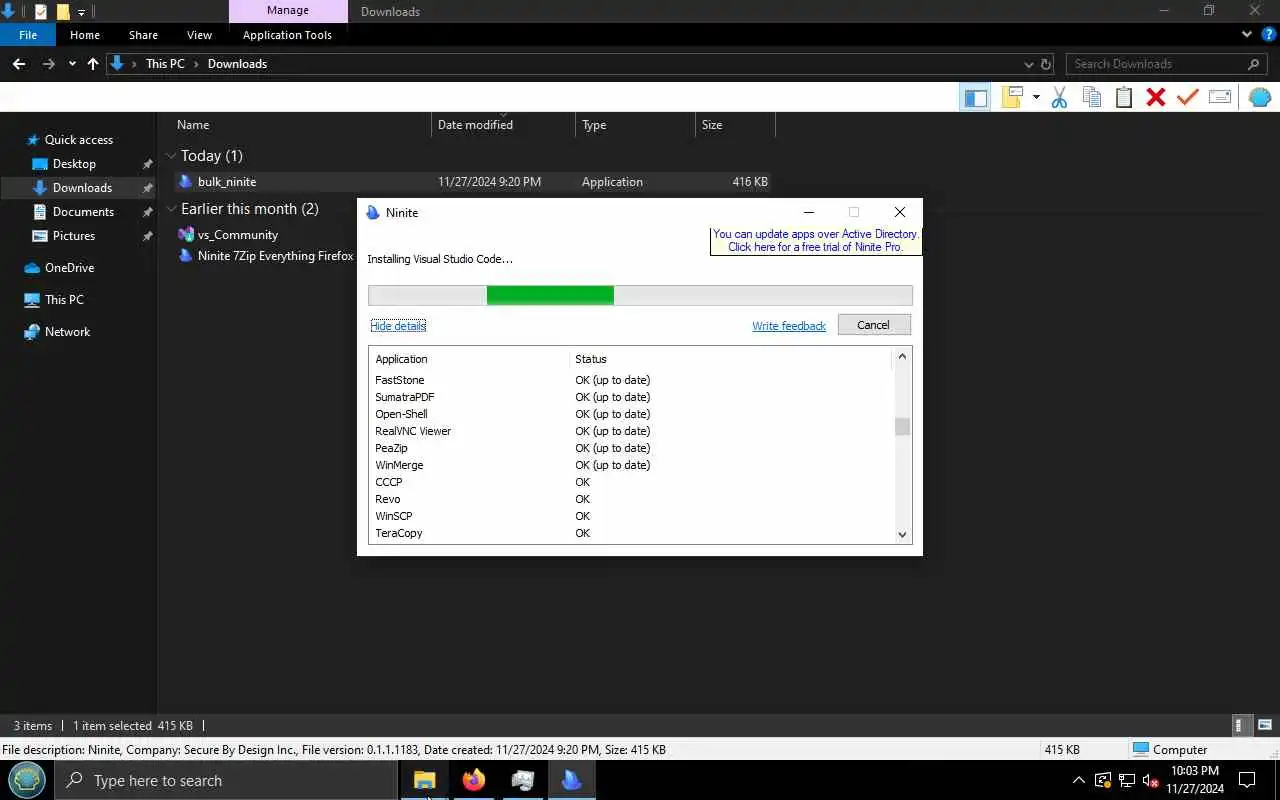Image resolution: width=1280 pixels, height=800 pixels.
Task: Click the Cut scissors icon in toolbar
Action: [x=1060, y=97]
